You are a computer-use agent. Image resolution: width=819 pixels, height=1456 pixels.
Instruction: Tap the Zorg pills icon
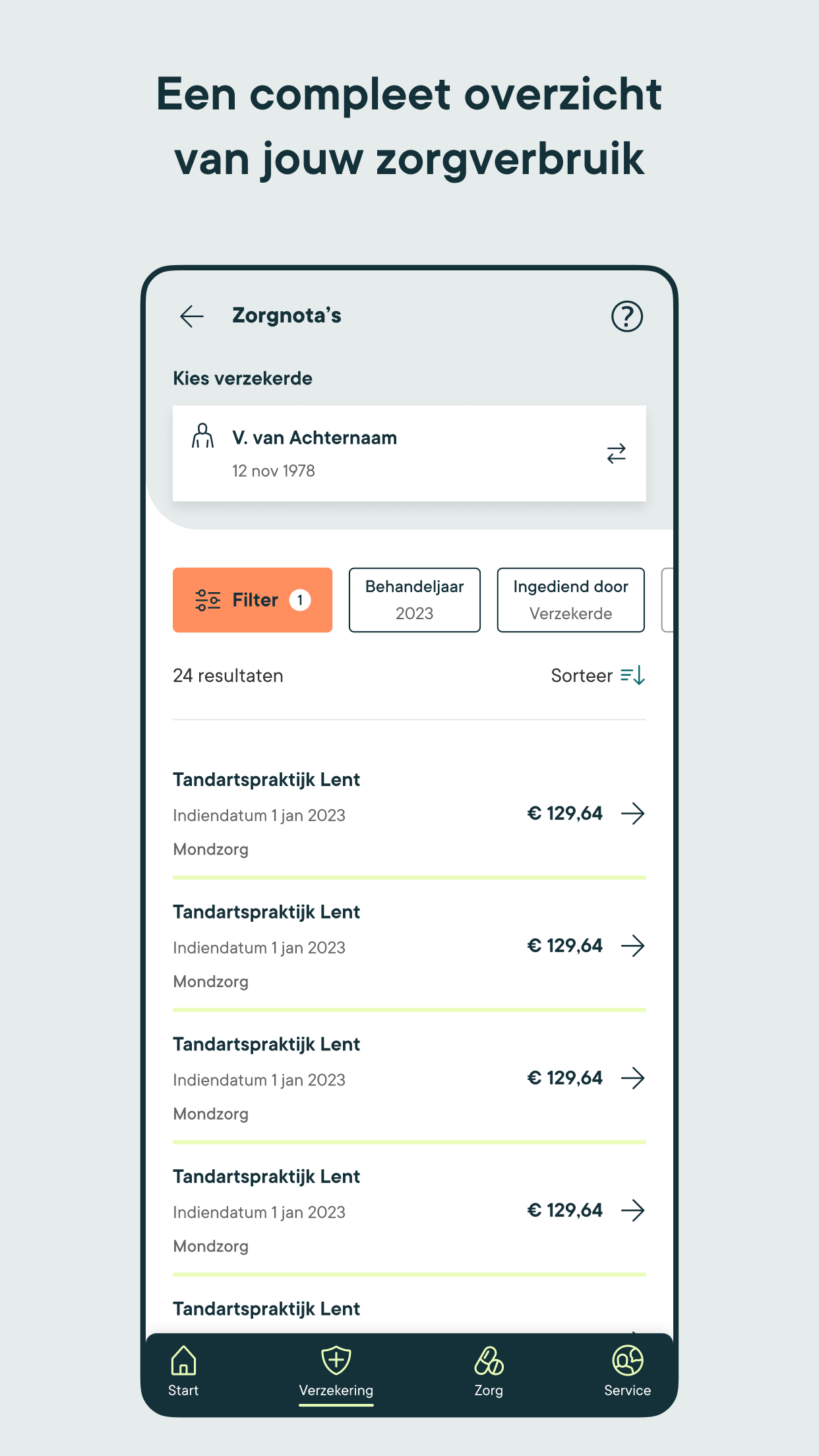(489, 1361)
